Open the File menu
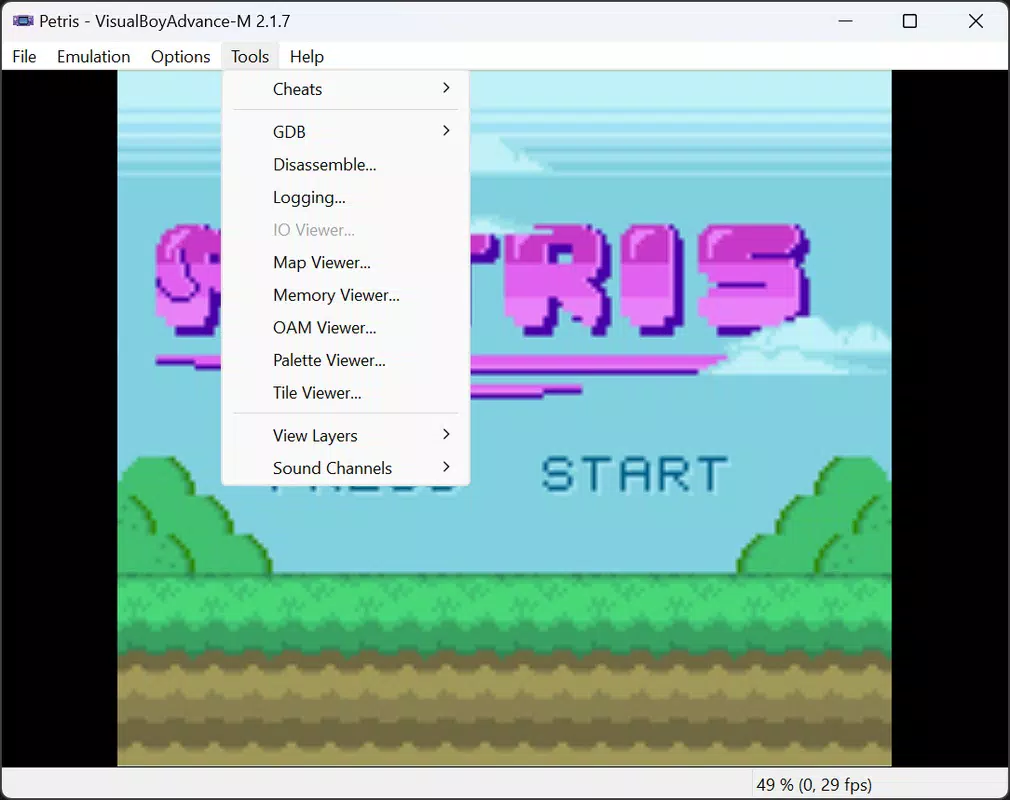The height and width of the screenshot is (800, 1010). 24,57
